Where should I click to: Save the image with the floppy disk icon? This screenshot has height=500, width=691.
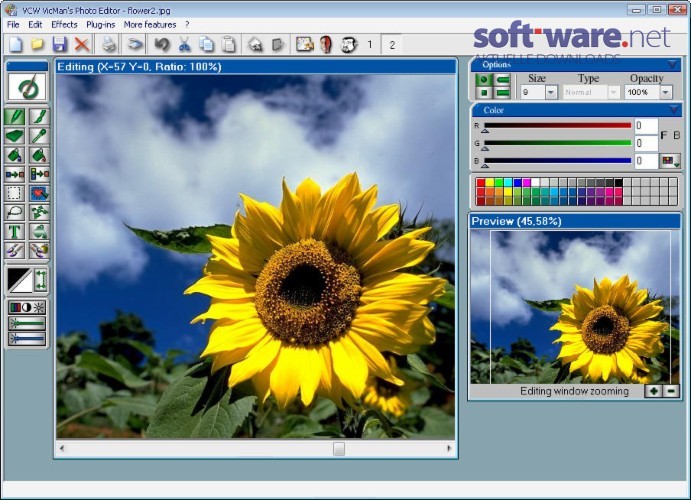(59, 44)
